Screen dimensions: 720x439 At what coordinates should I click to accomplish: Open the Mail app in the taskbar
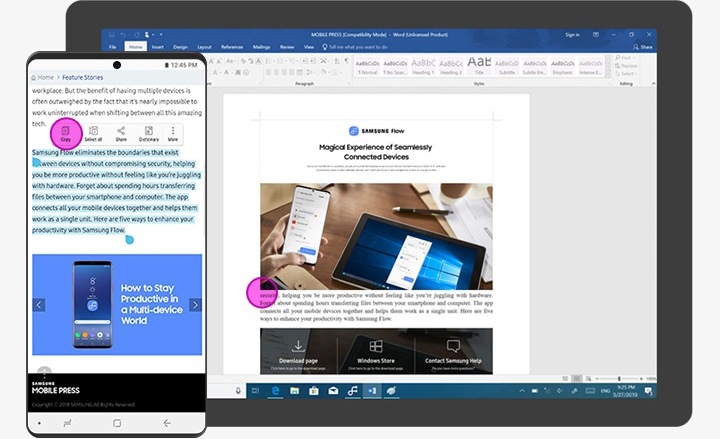pyautogui.click(x=334, y=389)
